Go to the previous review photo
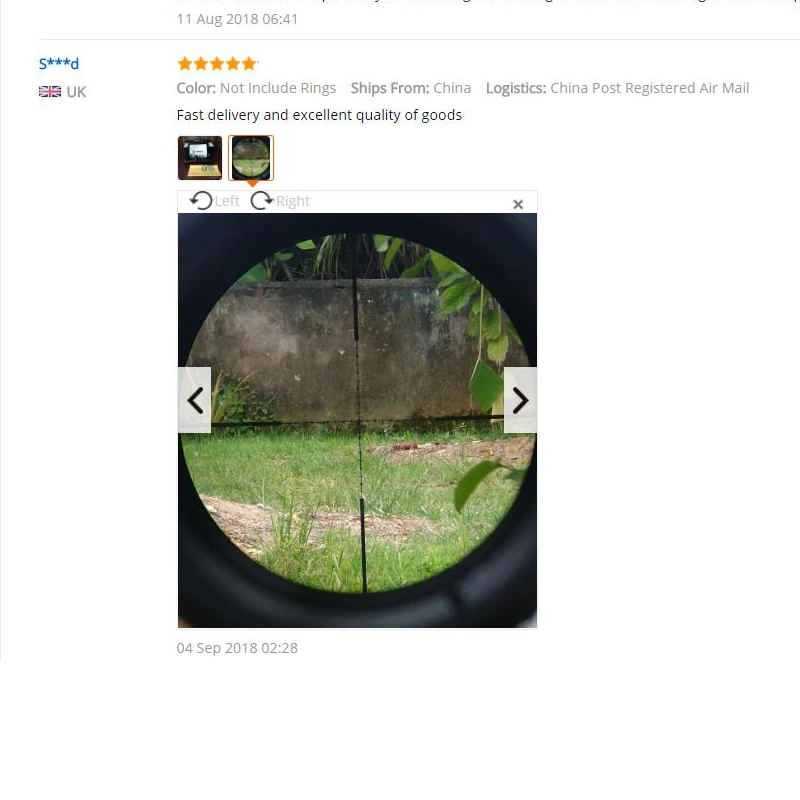This screenshot has height=800, width=800. pos(194,400)
